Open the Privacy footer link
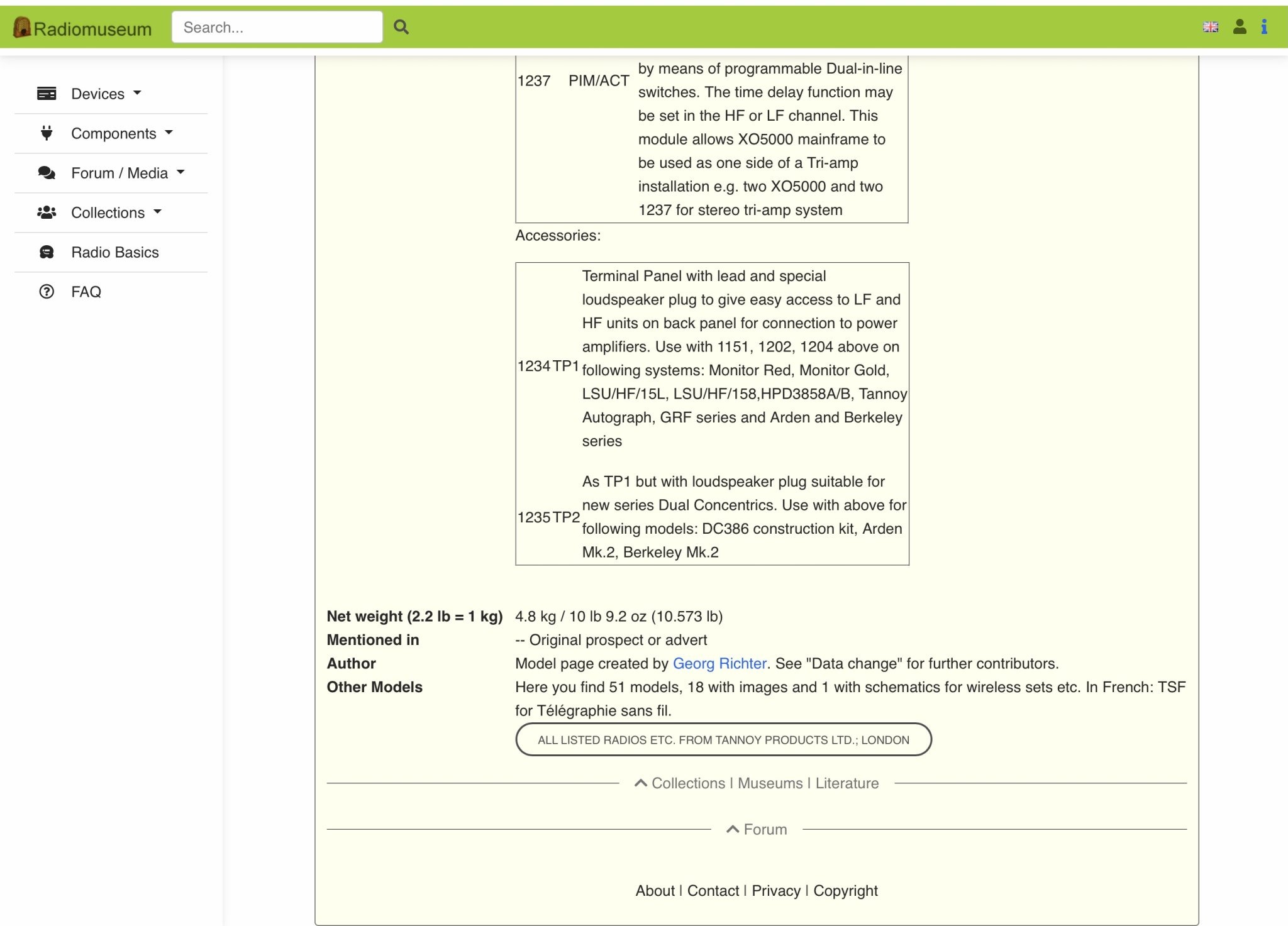Image resolution: width=1288 pixels, height=926 pixels. [776, 891]
